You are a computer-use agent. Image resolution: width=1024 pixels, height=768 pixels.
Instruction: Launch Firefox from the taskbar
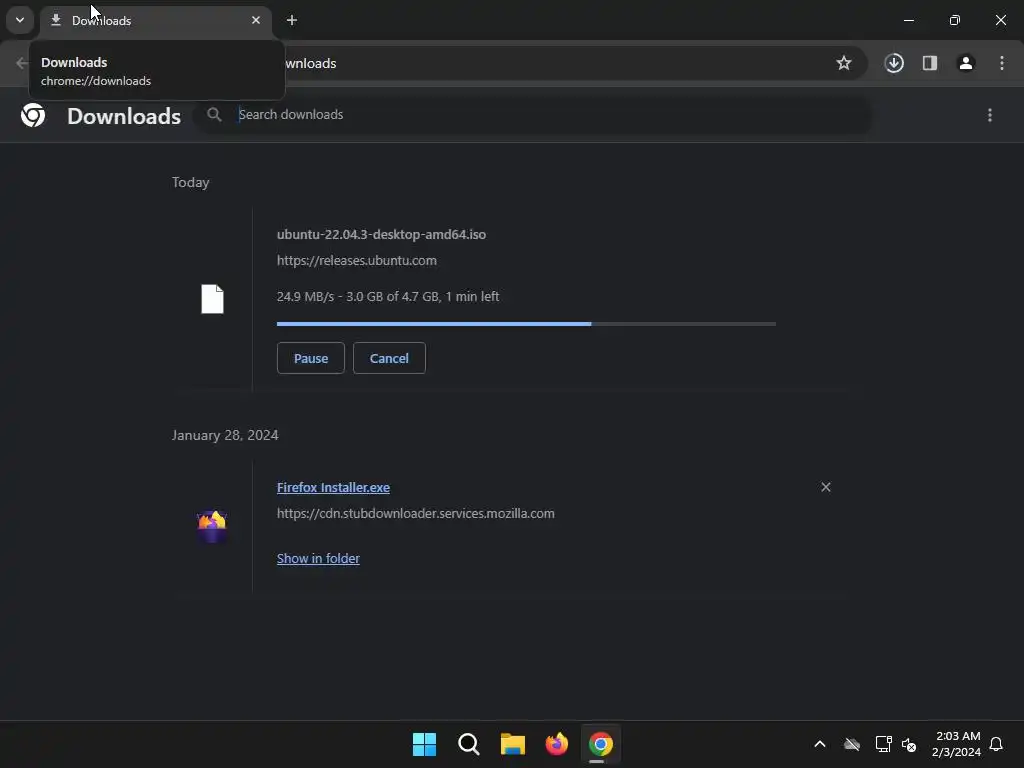click(x=556, y=744)
